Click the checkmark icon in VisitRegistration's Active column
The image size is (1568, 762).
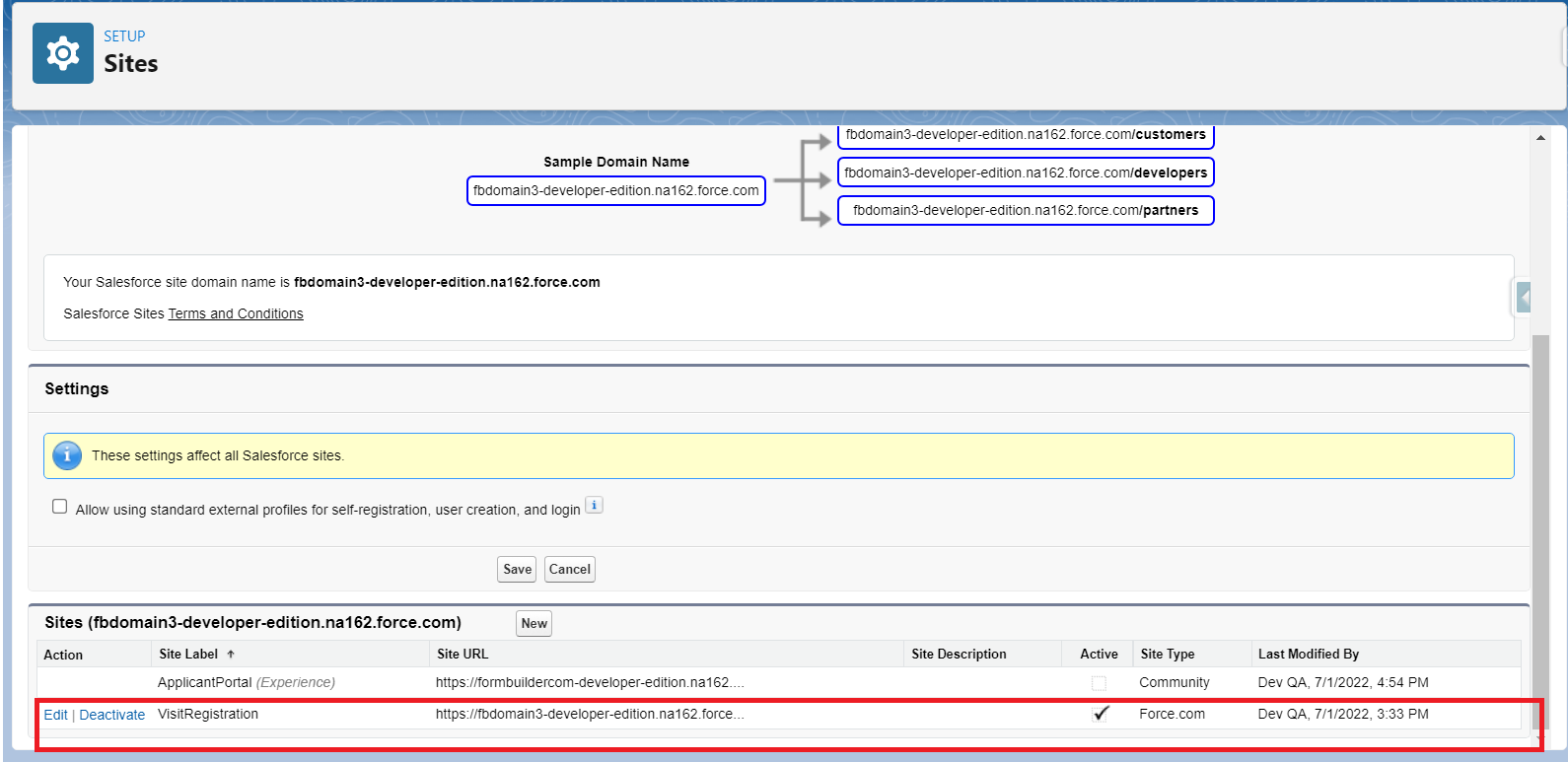[1101, 714]
